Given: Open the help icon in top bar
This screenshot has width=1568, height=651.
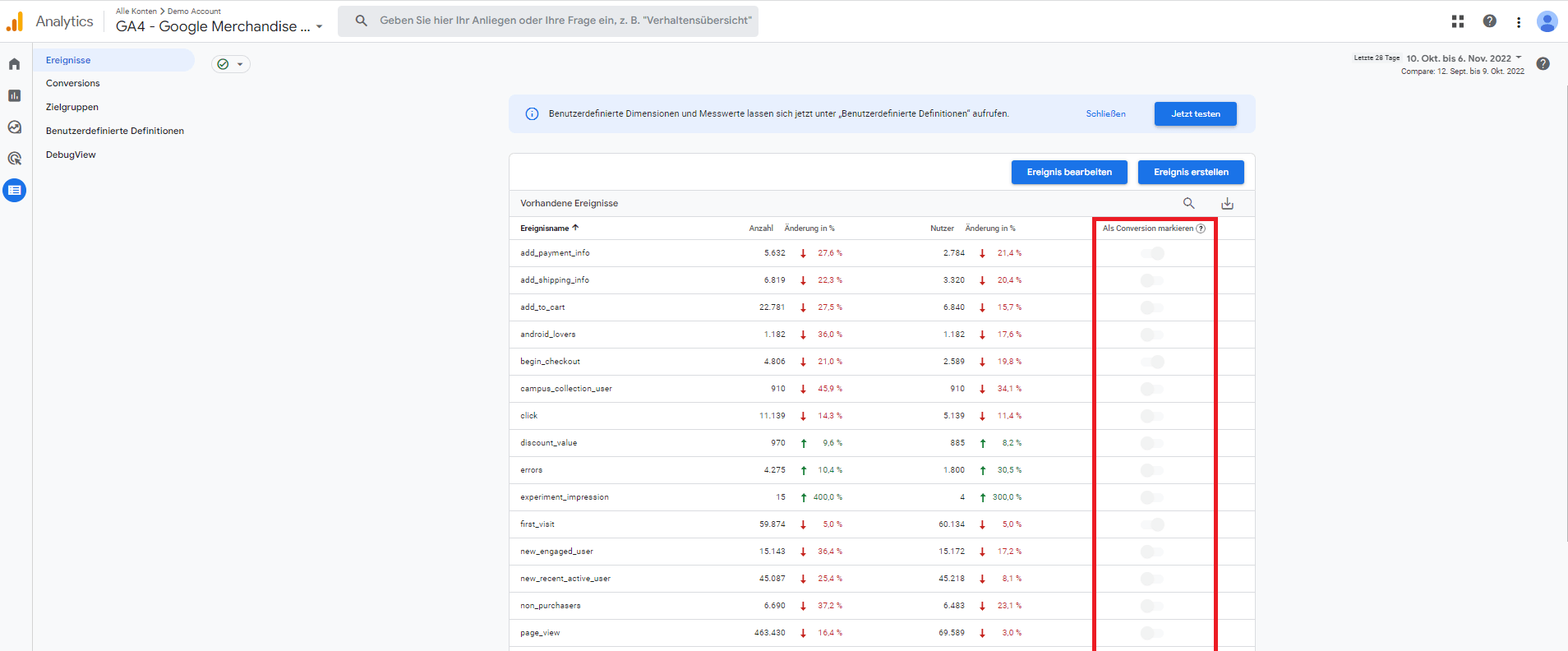Looking at the screenshot, I should pos(1489,21).
